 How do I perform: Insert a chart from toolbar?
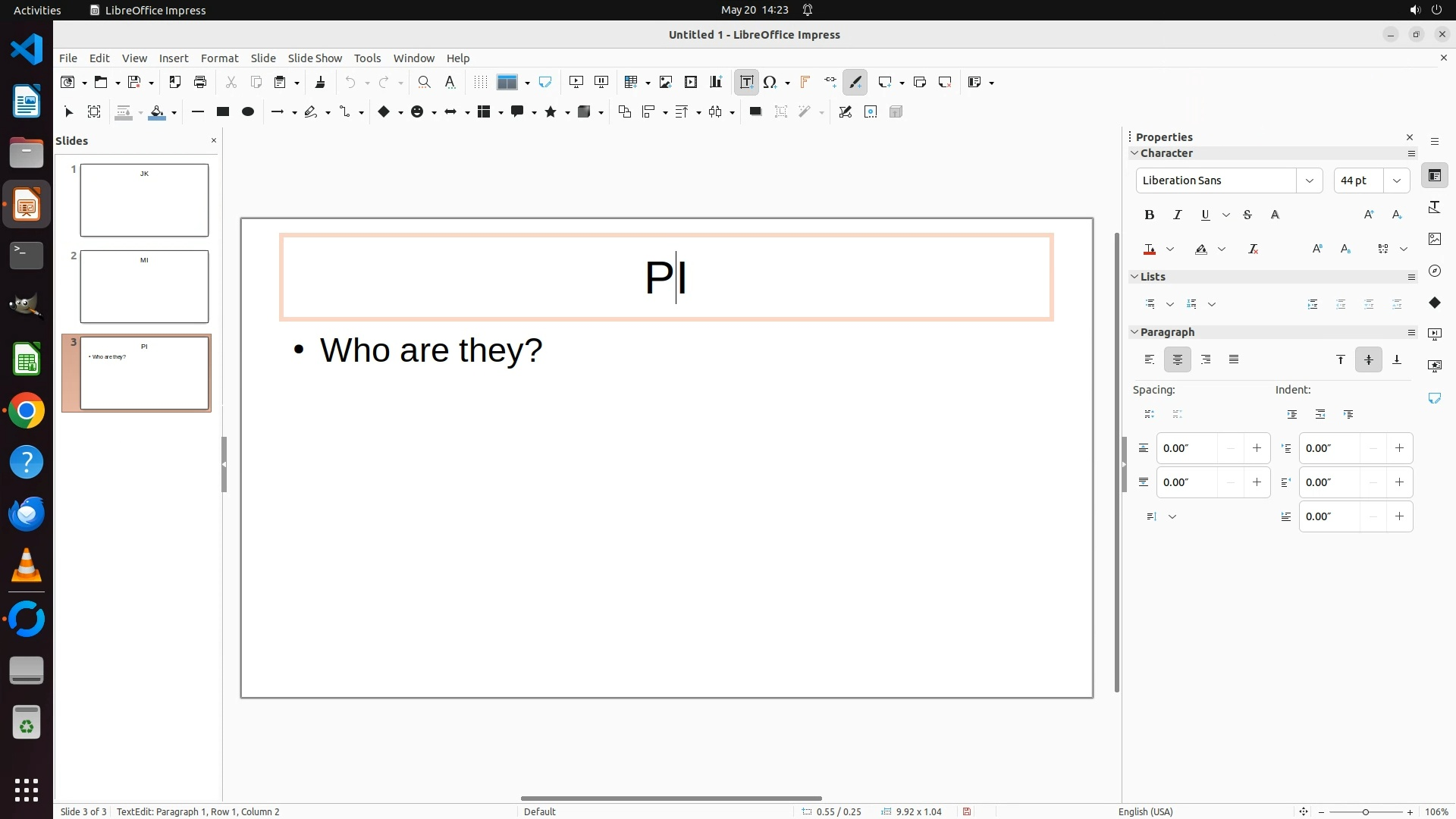[715, 82]
